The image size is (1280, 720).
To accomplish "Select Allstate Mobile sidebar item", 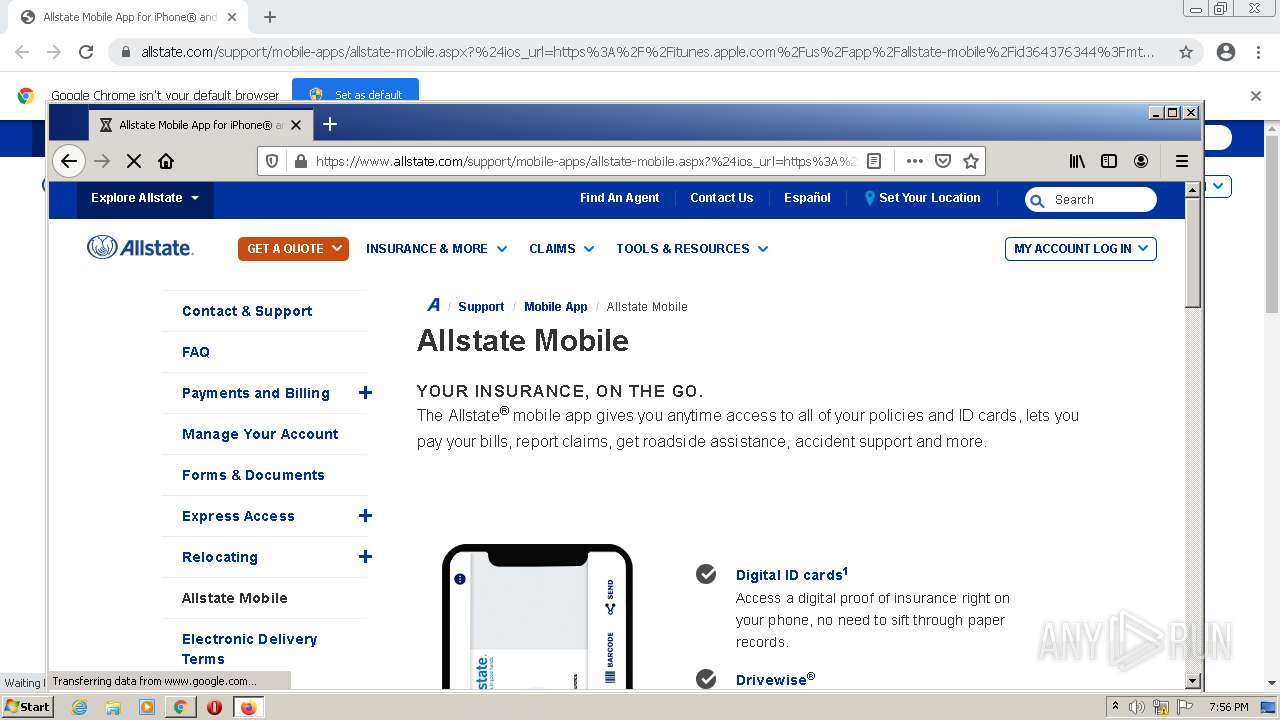I will click(234, 598).
